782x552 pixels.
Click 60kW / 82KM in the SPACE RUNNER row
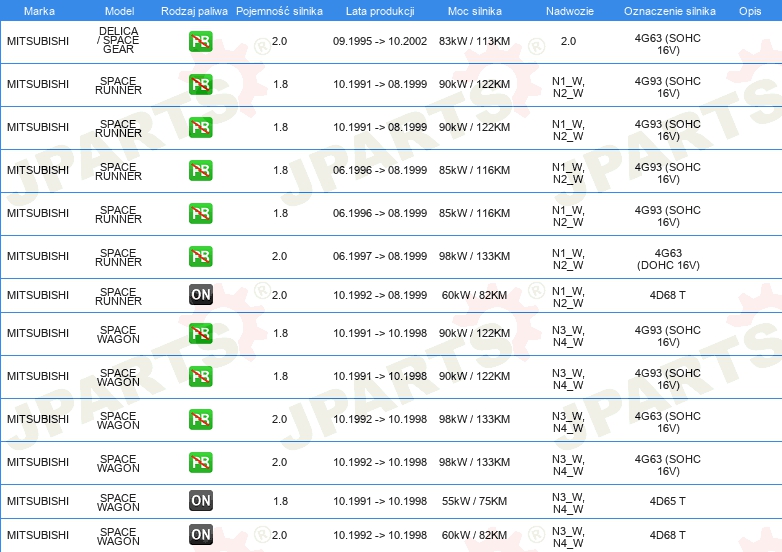[474, 295]
